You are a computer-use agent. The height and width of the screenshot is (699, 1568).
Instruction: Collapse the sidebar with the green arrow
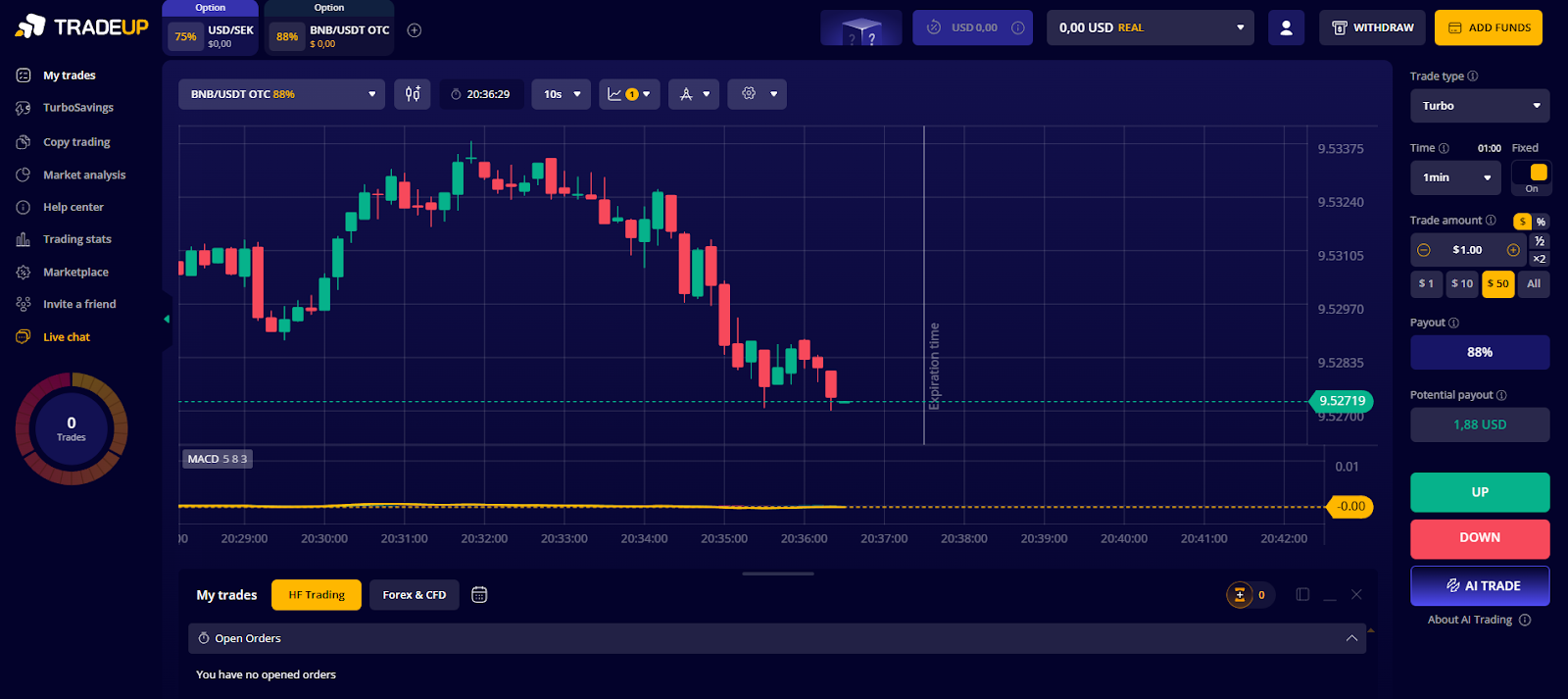click(167, 319)
